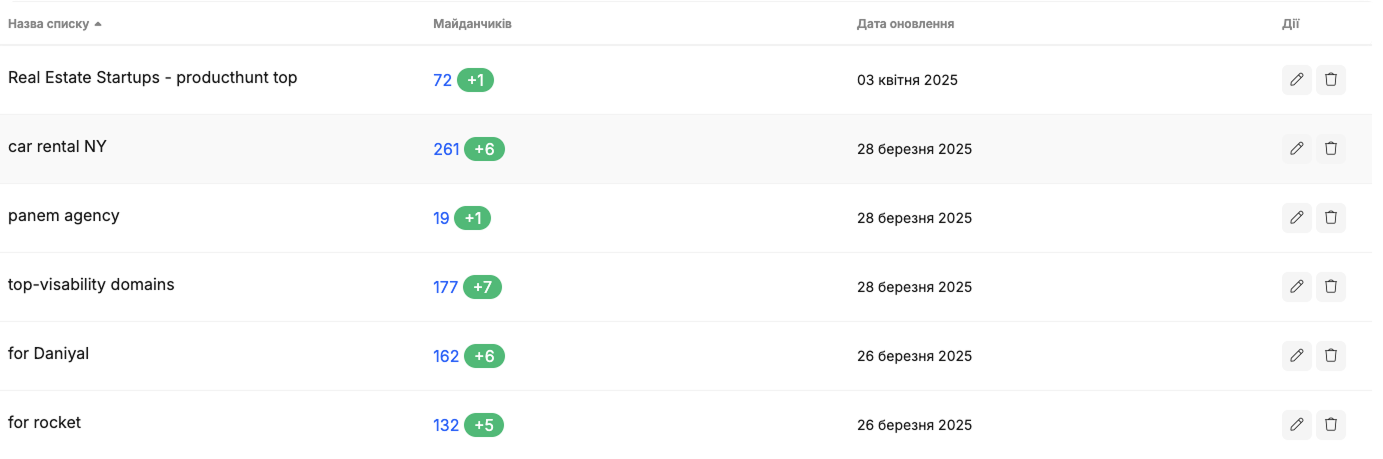Delete the car rental NY list
1383x459 pixels.
pos(1331,149)
